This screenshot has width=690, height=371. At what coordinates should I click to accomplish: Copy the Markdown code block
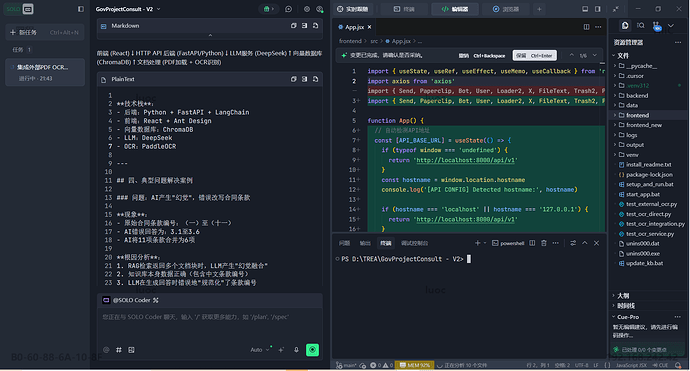click(x=294, y=26)
